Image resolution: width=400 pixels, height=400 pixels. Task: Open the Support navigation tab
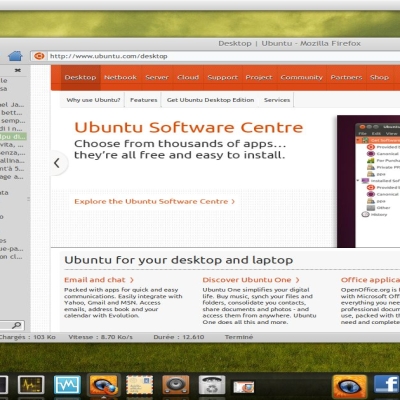point(223,77)
